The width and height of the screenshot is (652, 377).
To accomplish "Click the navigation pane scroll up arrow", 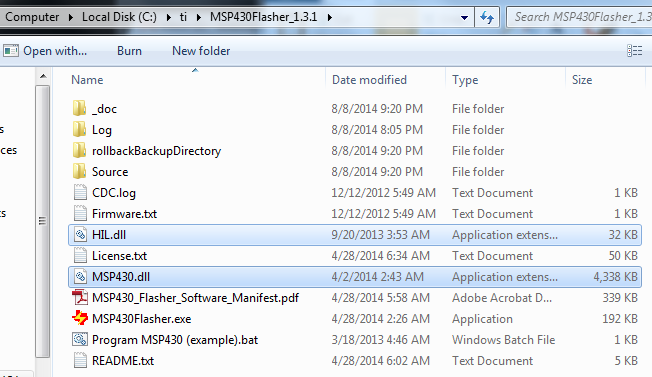I will point(43,76).
